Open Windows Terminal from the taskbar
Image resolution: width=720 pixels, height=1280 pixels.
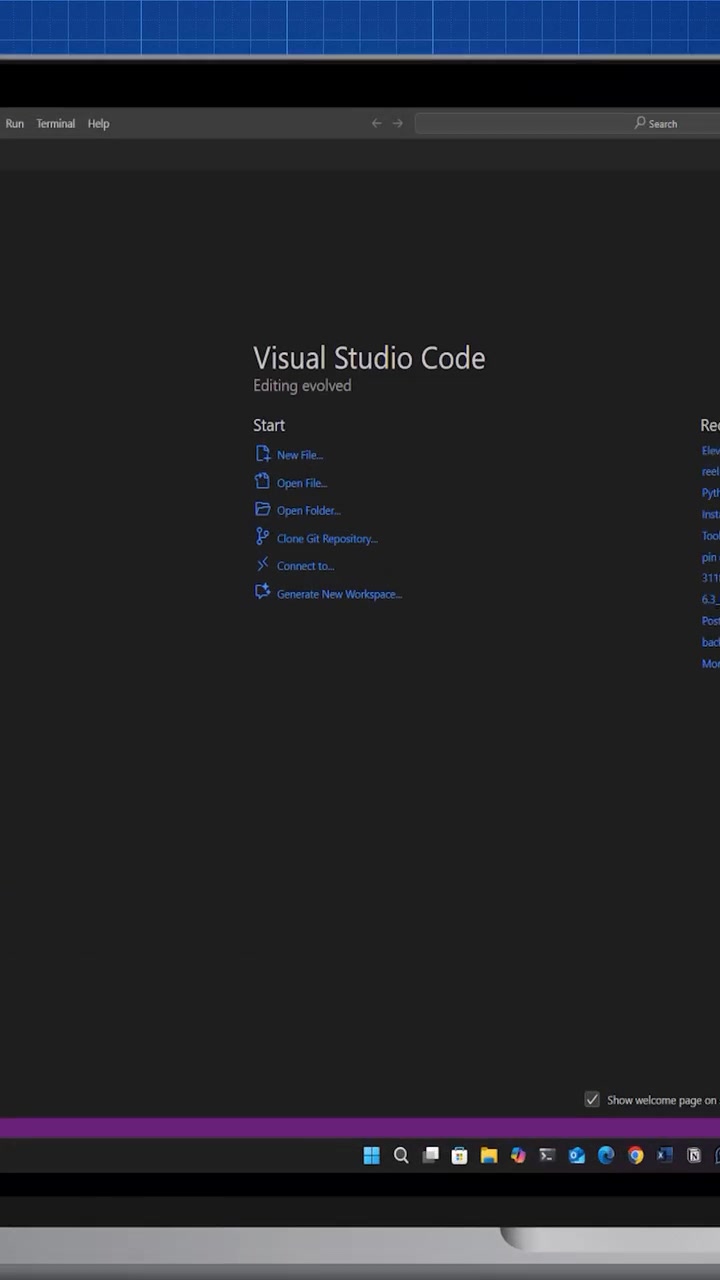click(x=547, y=1155)
